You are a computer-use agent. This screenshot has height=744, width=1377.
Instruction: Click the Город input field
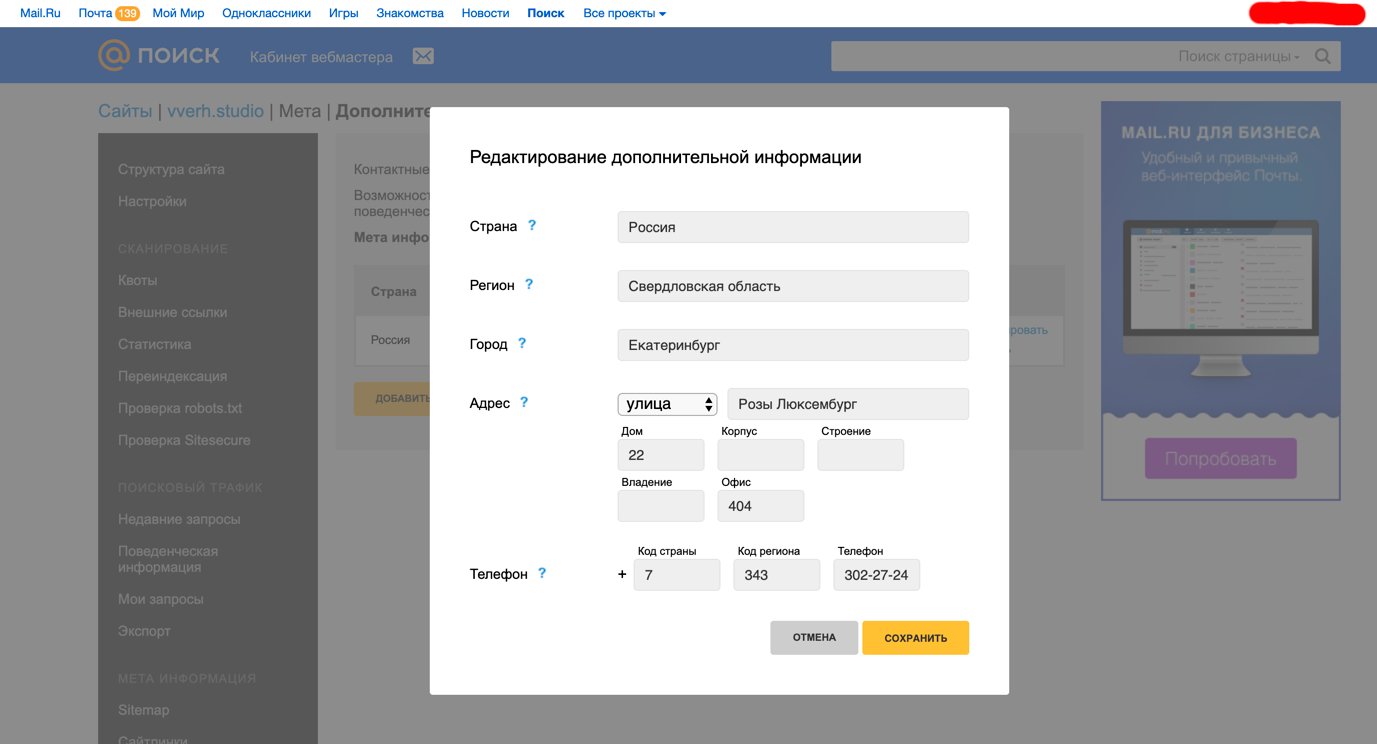point(793,345)
